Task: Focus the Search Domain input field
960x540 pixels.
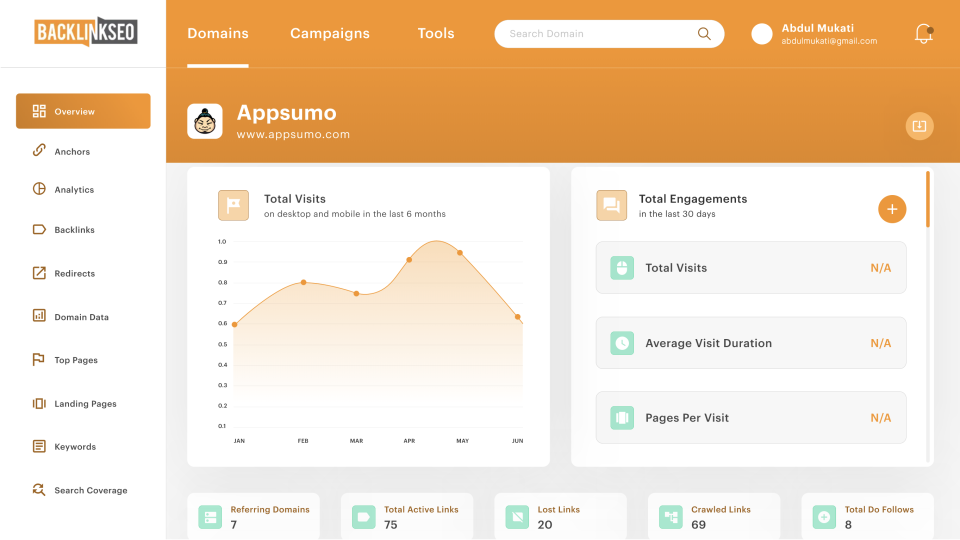Action: (609, 34)
